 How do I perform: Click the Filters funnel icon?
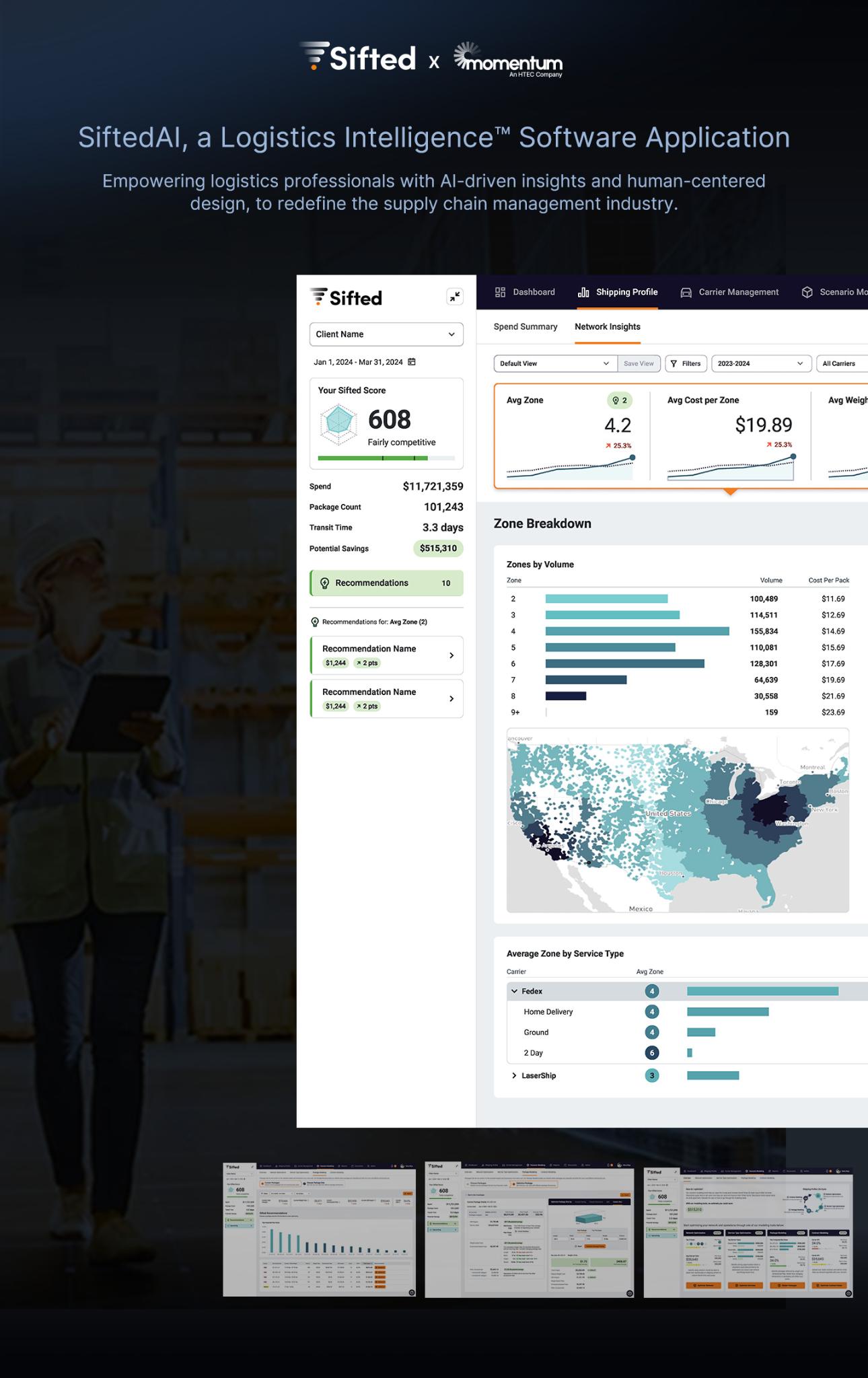[674, 363]
